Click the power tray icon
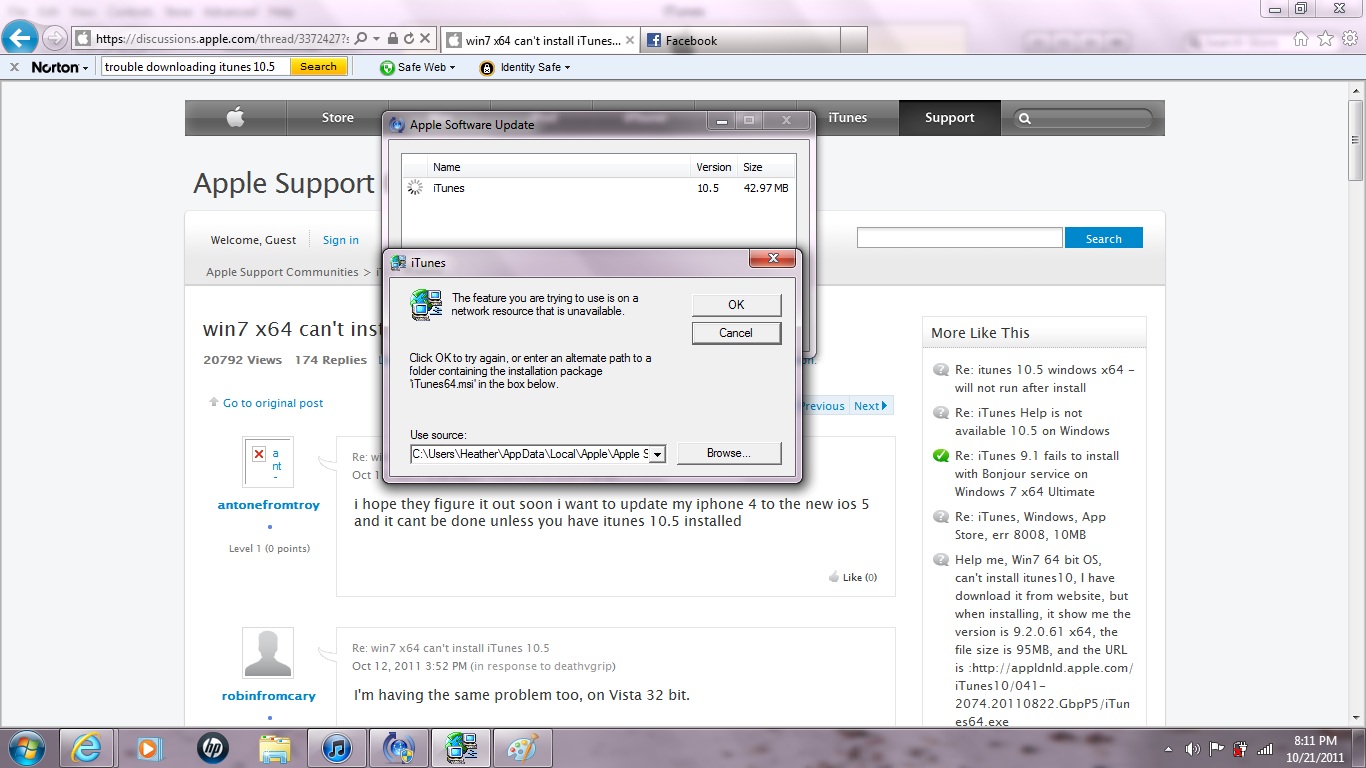Image resolution: width=1366 pixels, height=768 pixels. pos(1241,749)
